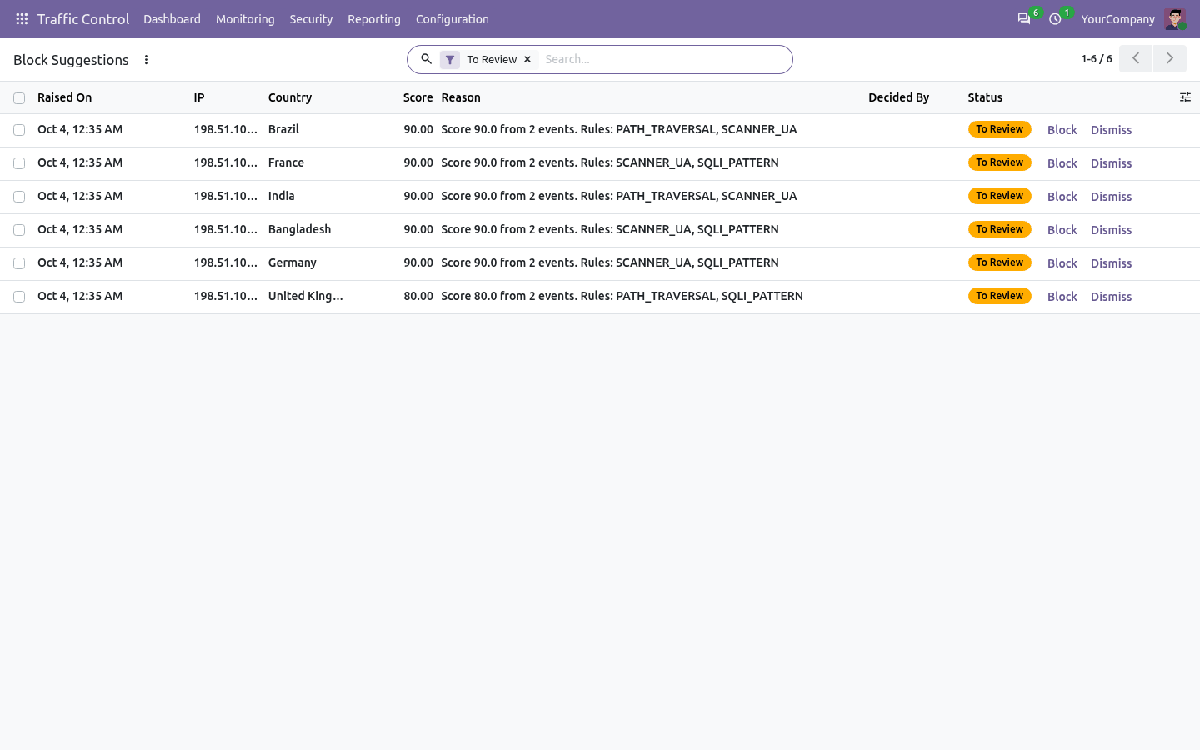Remove the To Review filter facet
Viewport: 1200px width, 750px height.
527,60
